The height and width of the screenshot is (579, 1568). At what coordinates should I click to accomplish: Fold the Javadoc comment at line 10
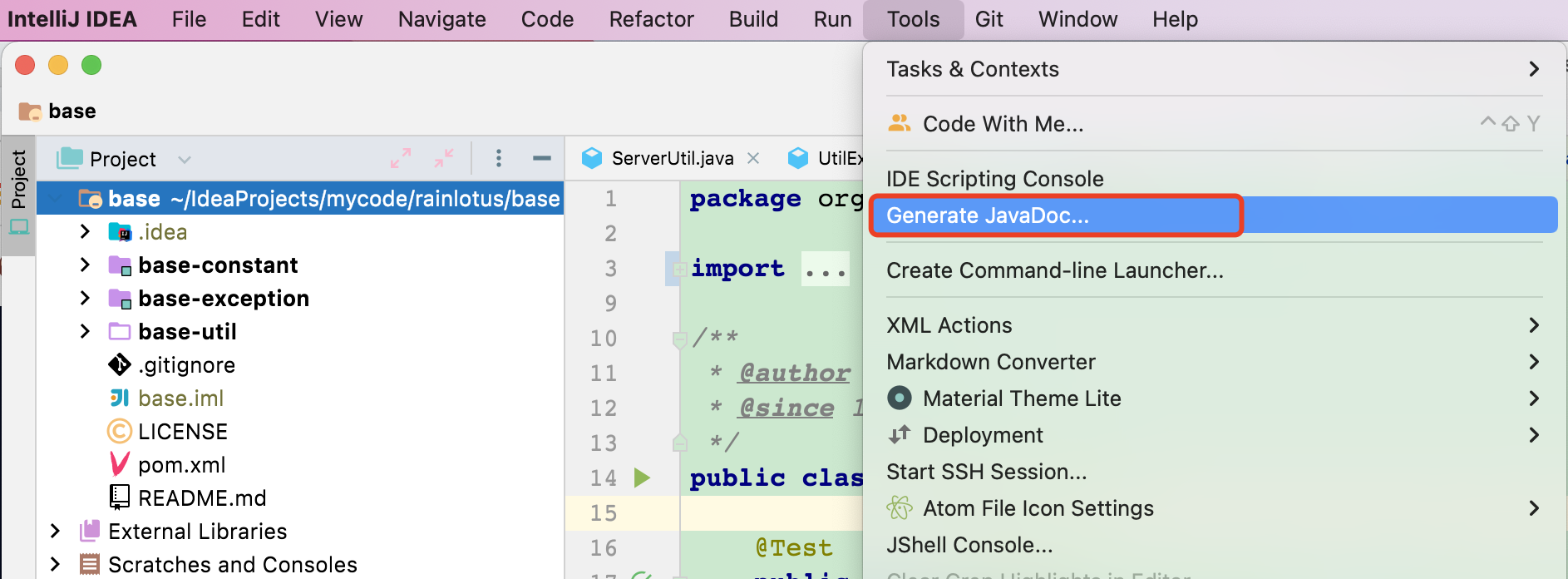(x=680, y=339)
